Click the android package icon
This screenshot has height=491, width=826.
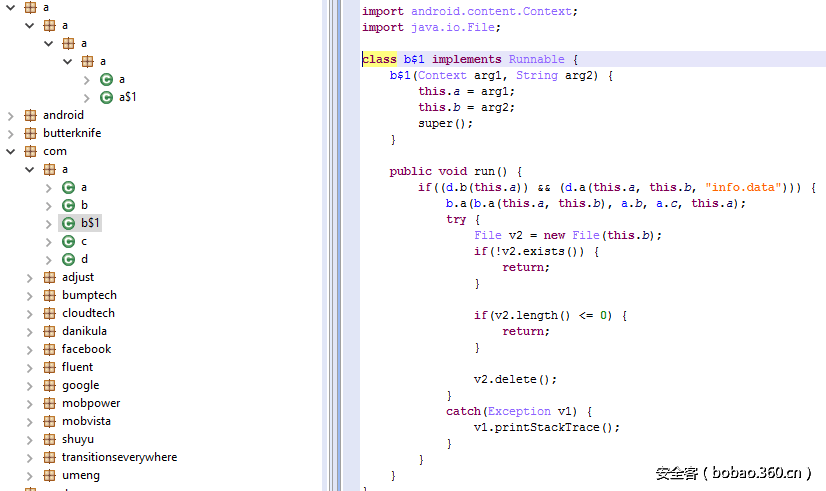click(x=30, y=115)
